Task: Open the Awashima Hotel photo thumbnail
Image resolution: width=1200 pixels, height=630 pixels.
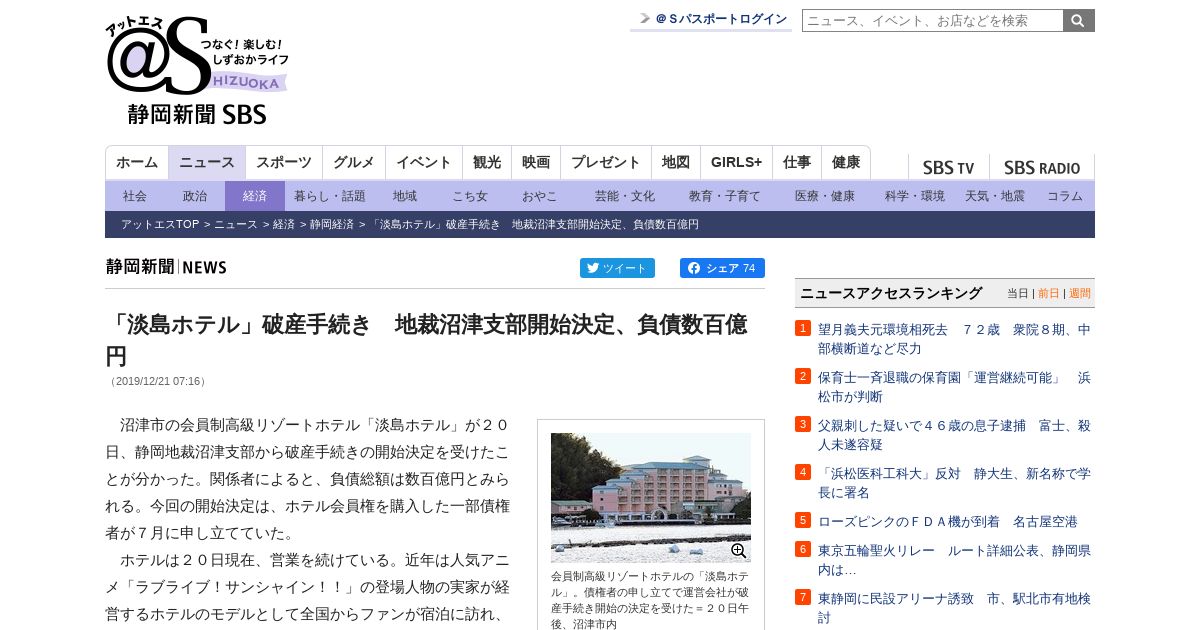Action: 651,497
